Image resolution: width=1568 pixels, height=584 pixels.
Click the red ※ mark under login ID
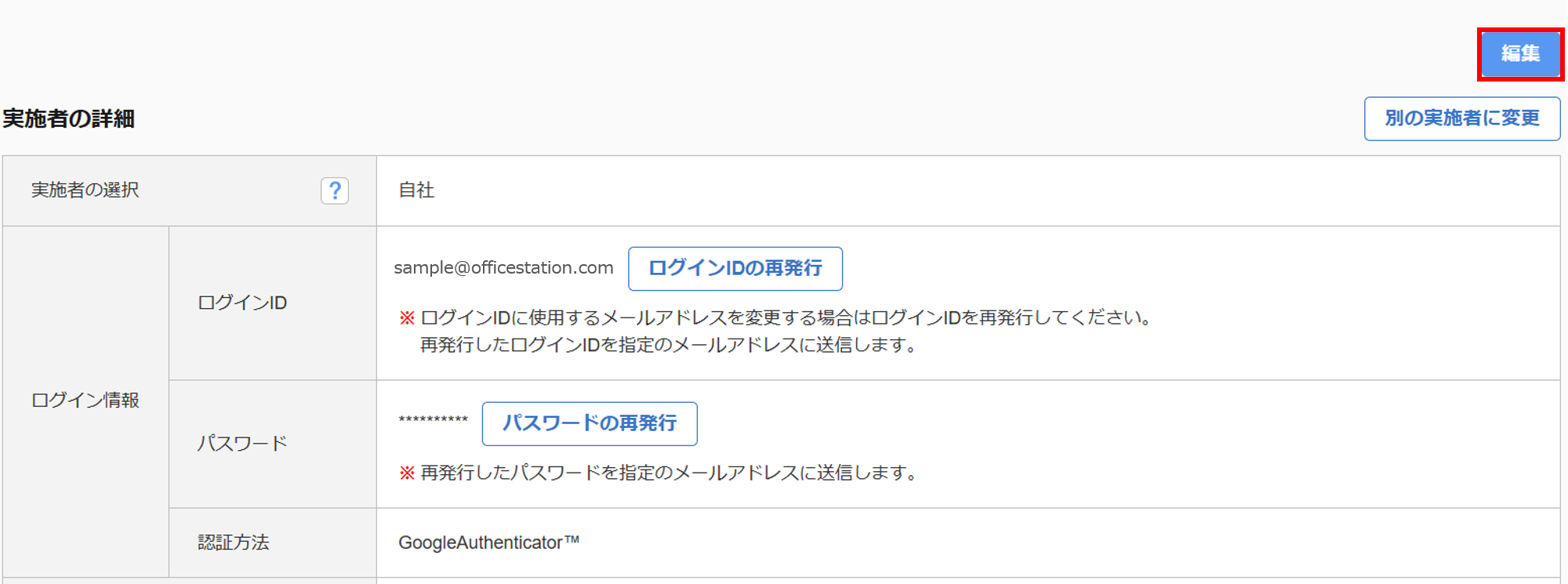407,317
